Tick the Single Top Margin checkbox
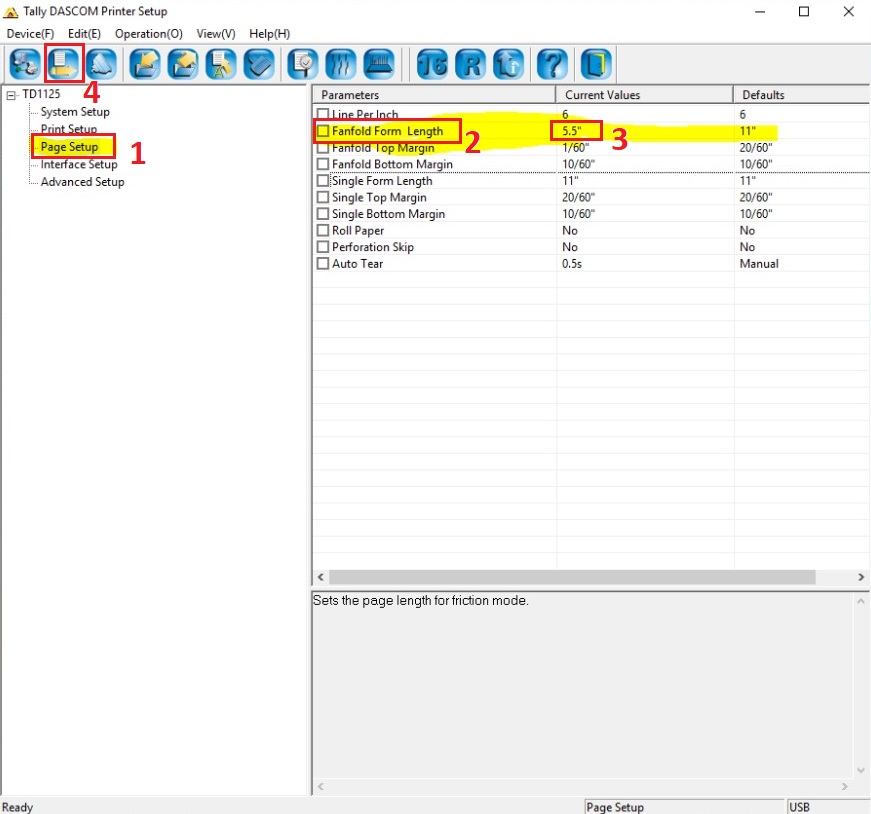The width and height of the screenshot is (871, 814). tap(323, 197)
